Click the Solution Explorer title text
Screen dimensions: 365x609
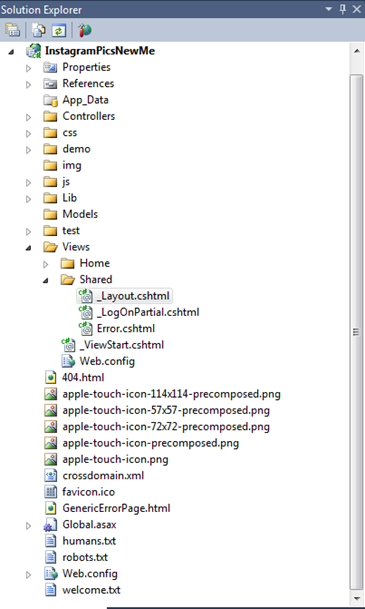pyautogui.click(x=41, y=9)
